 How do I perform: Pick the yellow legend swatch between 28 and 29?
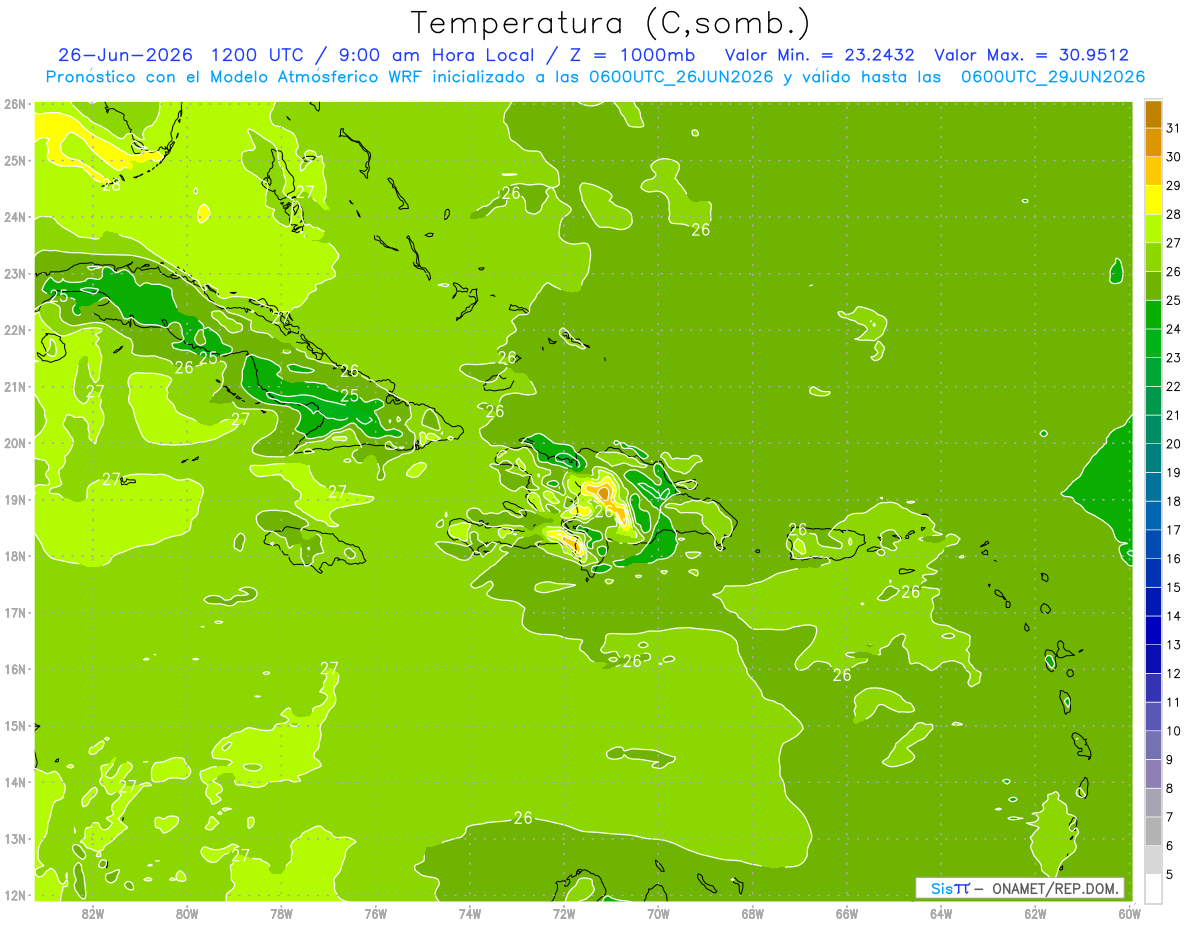(x=1153, y=200)
